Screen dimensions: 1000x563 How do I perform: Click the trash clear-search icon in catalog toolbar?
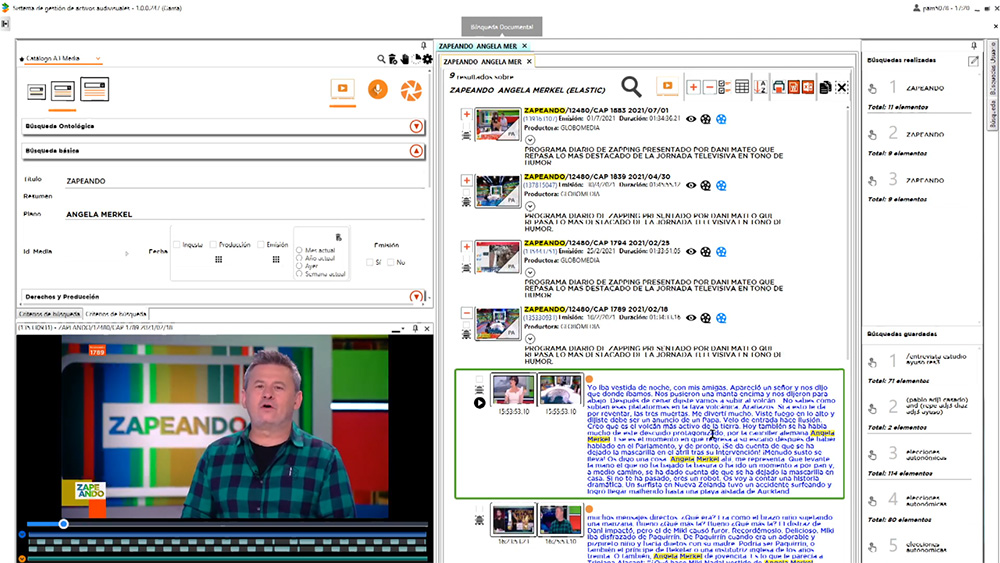(x=393, y=59)
